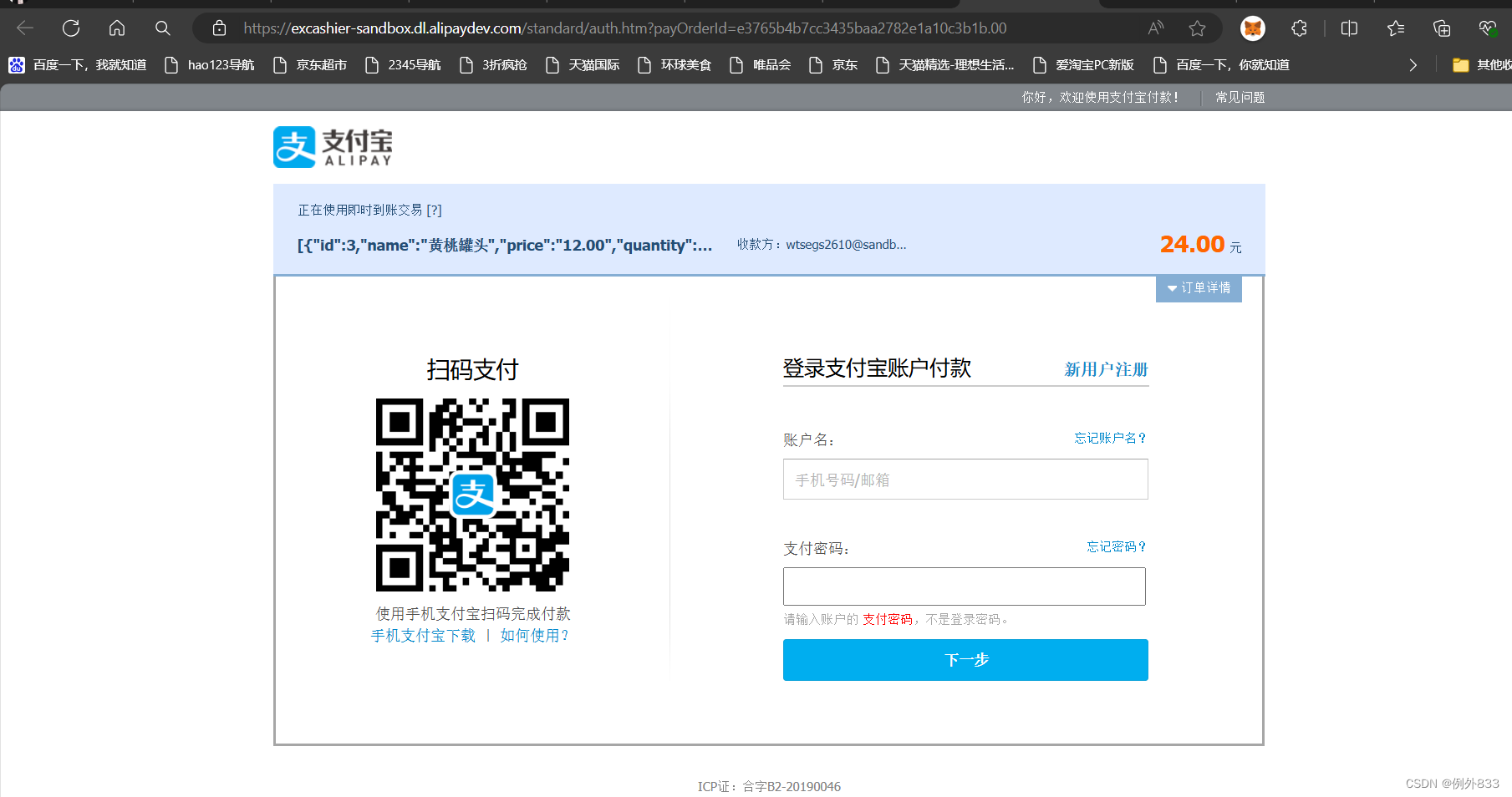Open the 百度一下，你就知道 bookmark
The image size is (1512, 797).
pyautogui.click(x=1221, y=64)
